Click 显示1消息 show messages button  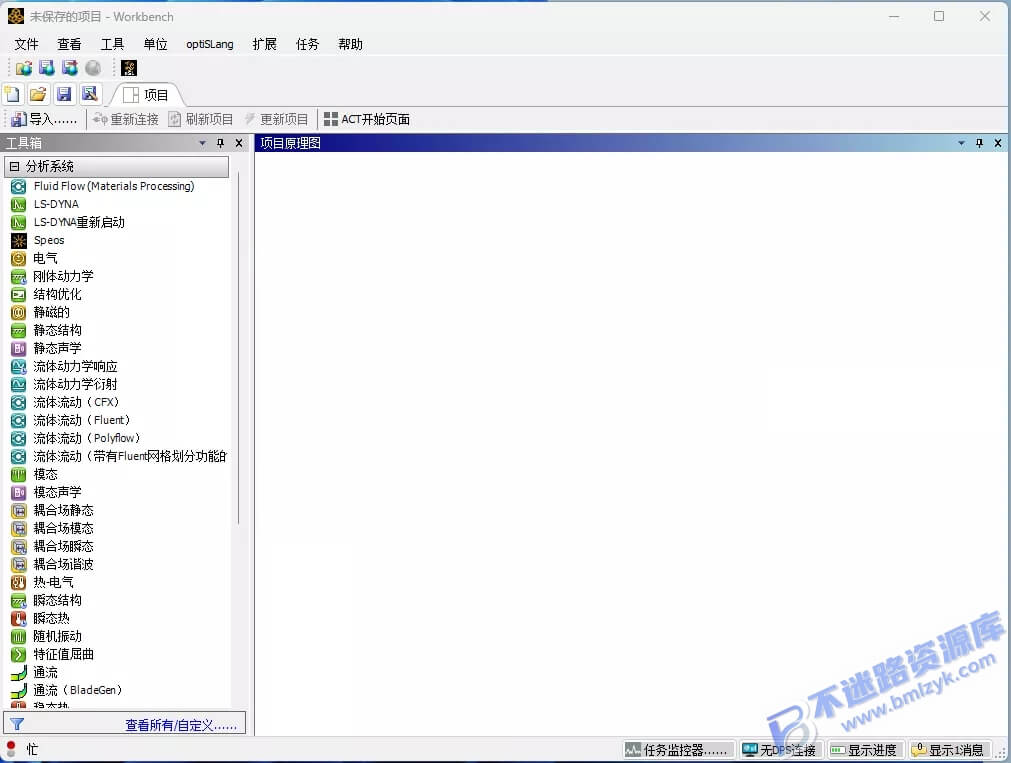click(949, 750)
